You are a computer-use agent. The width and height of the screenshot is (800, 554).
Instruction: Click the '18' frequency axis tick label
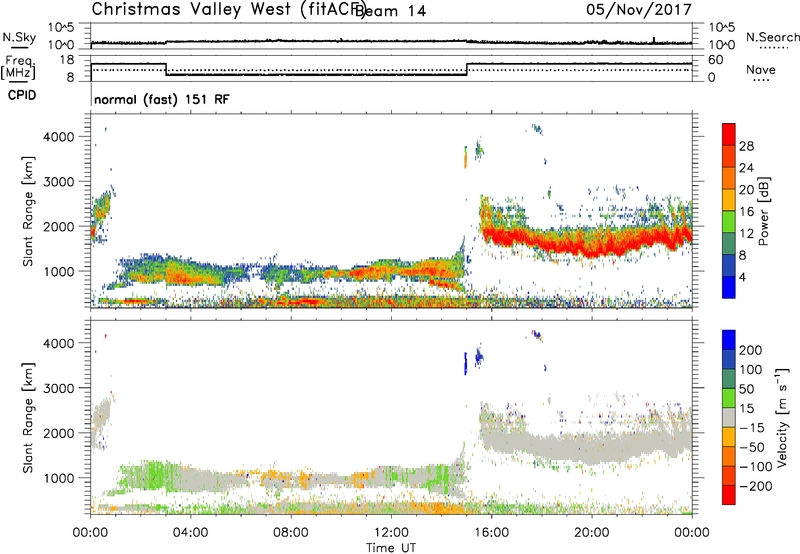(x=67, y=60)
